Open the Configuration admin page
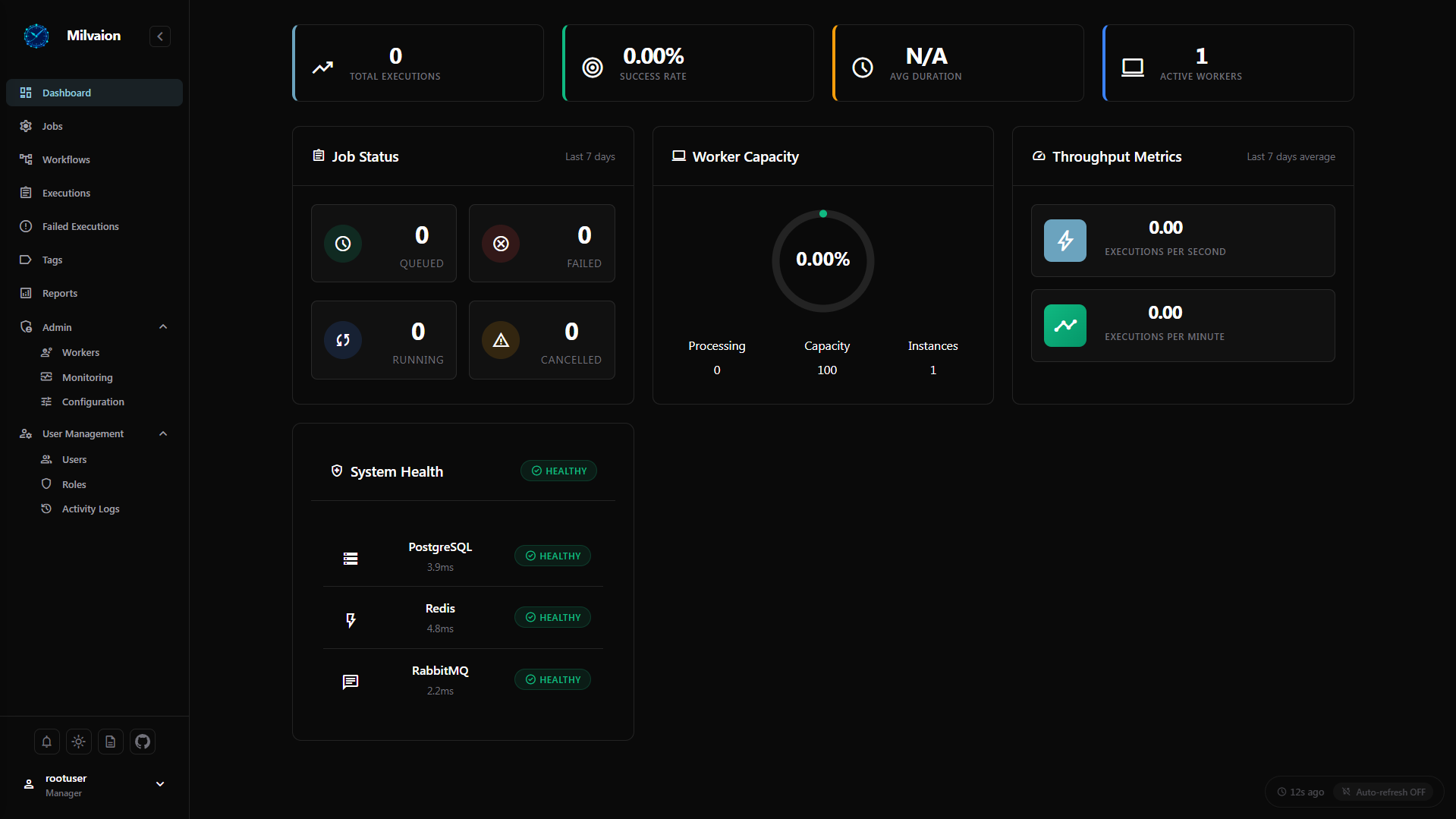 point(93,402)
